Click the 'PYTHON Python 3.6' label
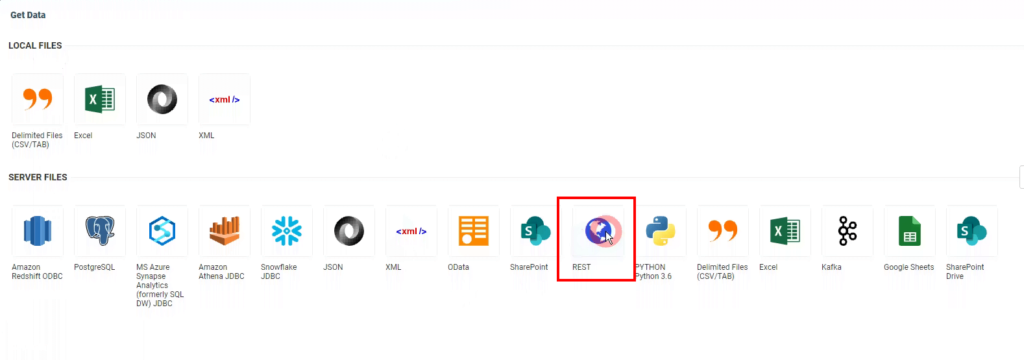The height and width of the screenshot is (360, 1024). pyautogui.click(x=653, y=272)
